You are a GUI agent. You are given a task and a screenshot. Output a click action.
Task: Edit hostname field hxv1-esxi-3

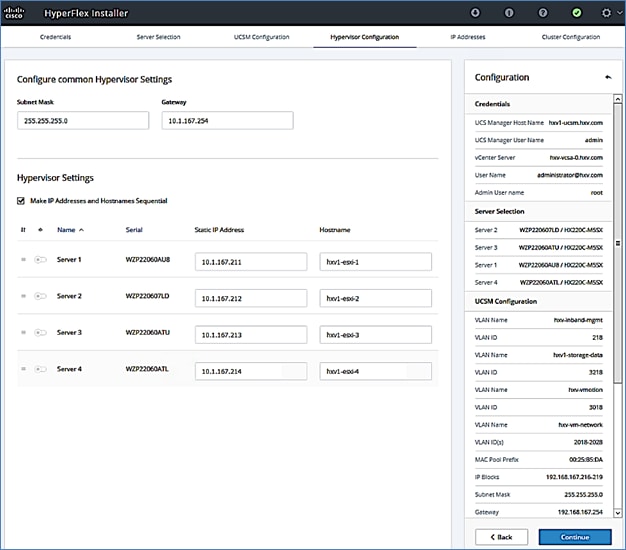(x=376, y=334)
